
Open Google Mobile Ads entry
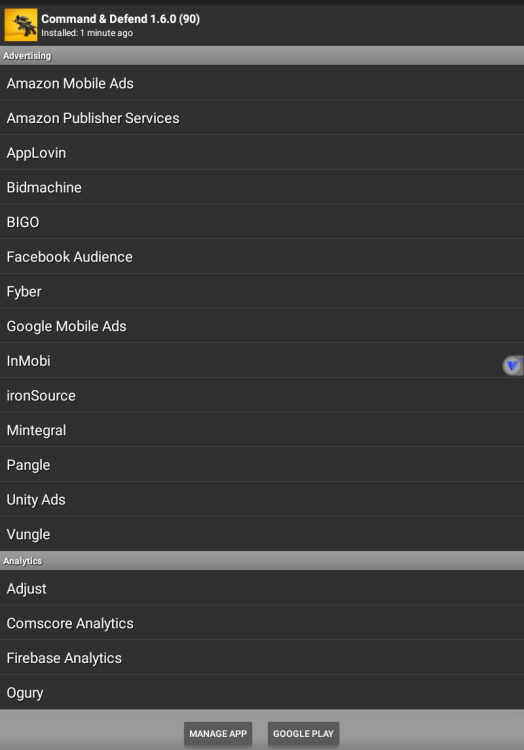click(x=262, y=326)
